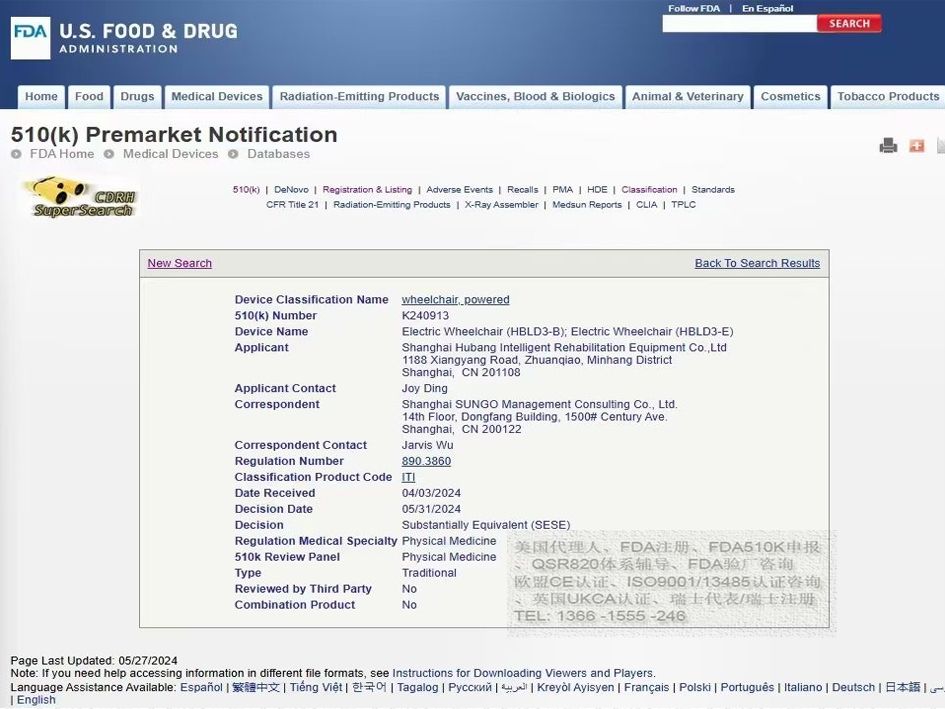The width and height of the screenshot is (945, 709).
Task: Open product code ITI link
Action: click(x=409, y=477)
